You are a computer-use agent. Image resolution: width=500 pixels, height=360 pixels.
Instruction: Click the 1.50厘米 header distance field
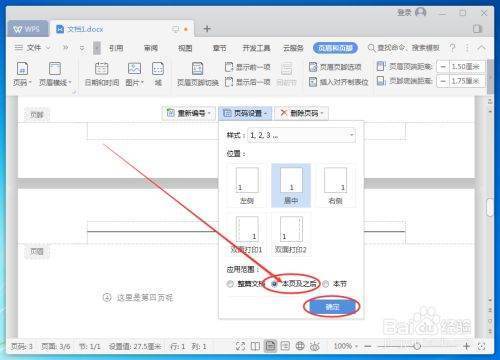coord(466,67)
